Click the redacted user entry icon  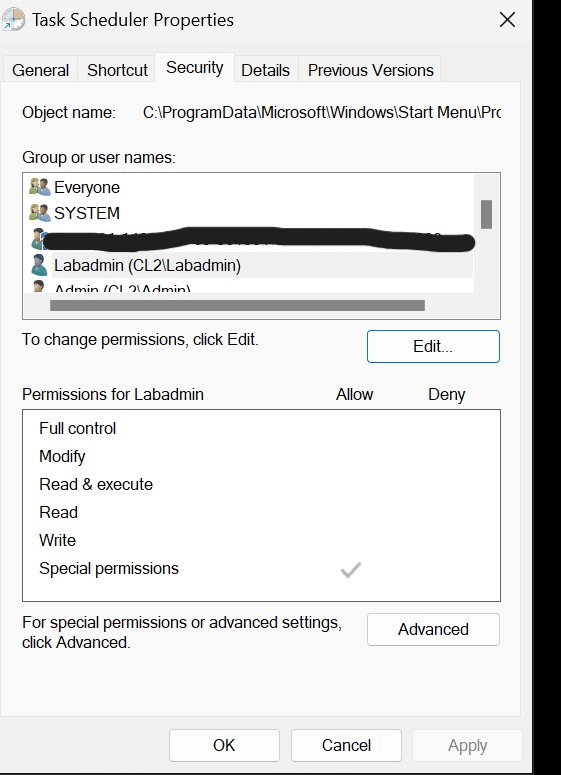coord(38,239)
